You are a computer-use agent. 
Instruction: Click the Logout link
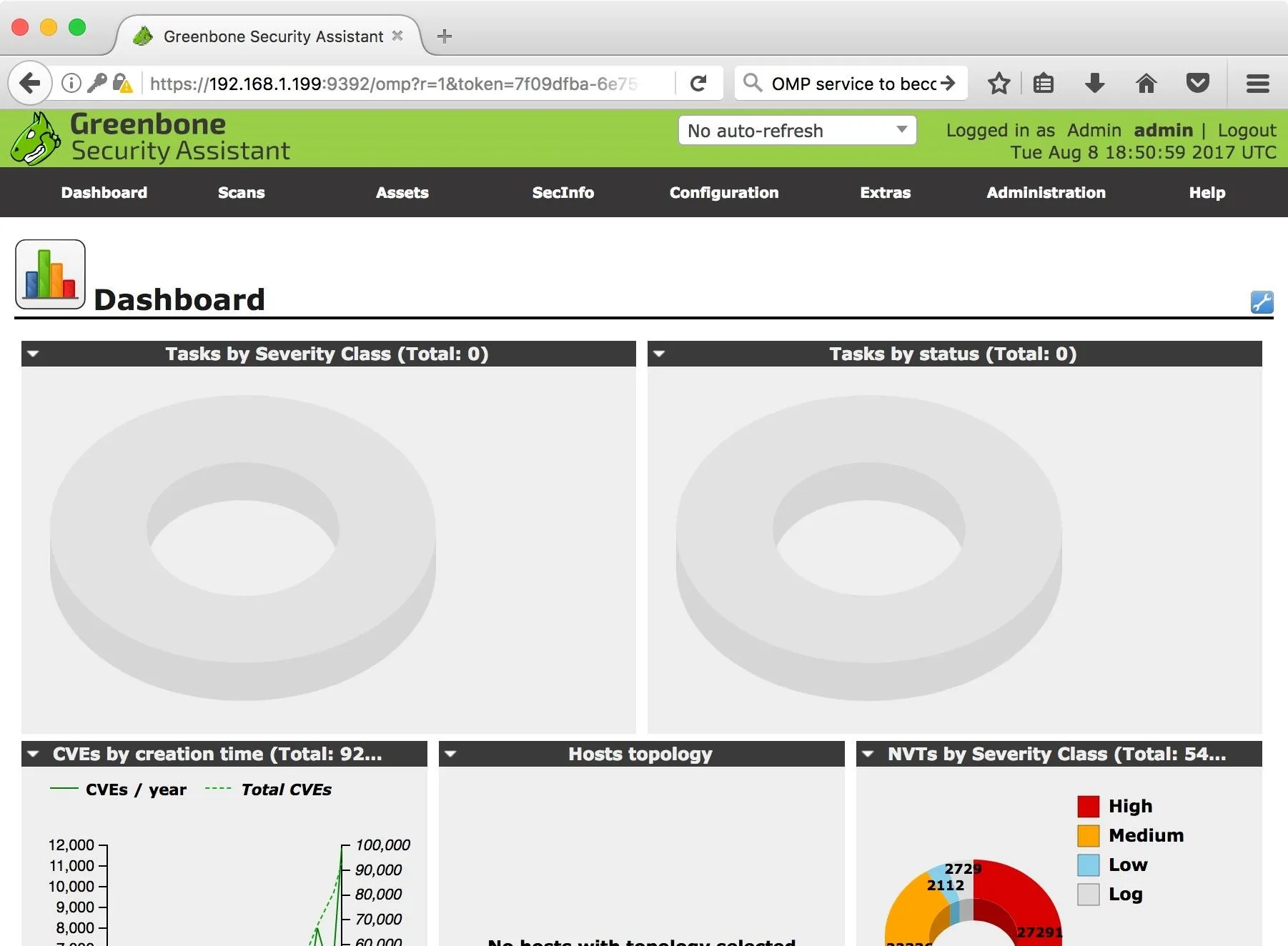(x=1247, y=131)
